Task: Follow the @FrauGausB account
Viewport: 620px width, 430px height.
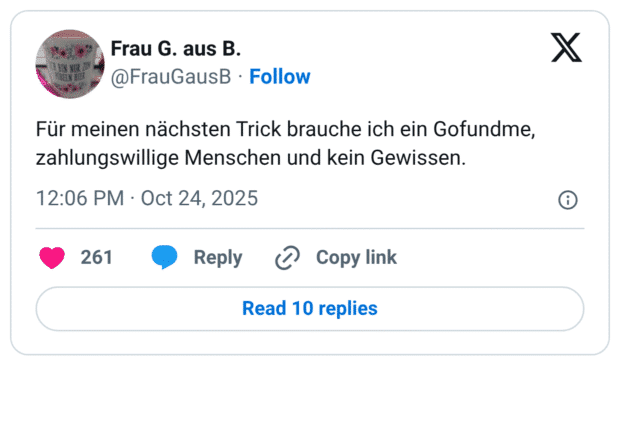Action: (x=280, y=77)
